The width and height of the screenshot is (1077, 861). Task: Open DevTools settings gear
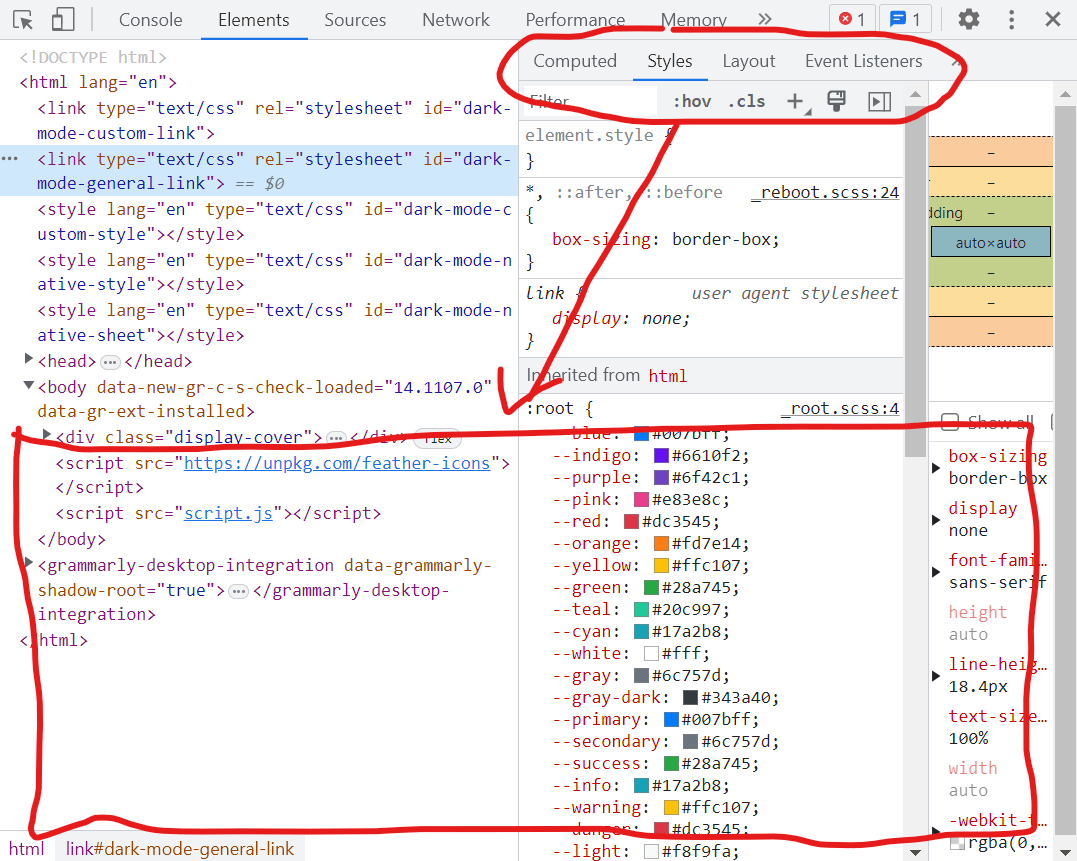968,19
